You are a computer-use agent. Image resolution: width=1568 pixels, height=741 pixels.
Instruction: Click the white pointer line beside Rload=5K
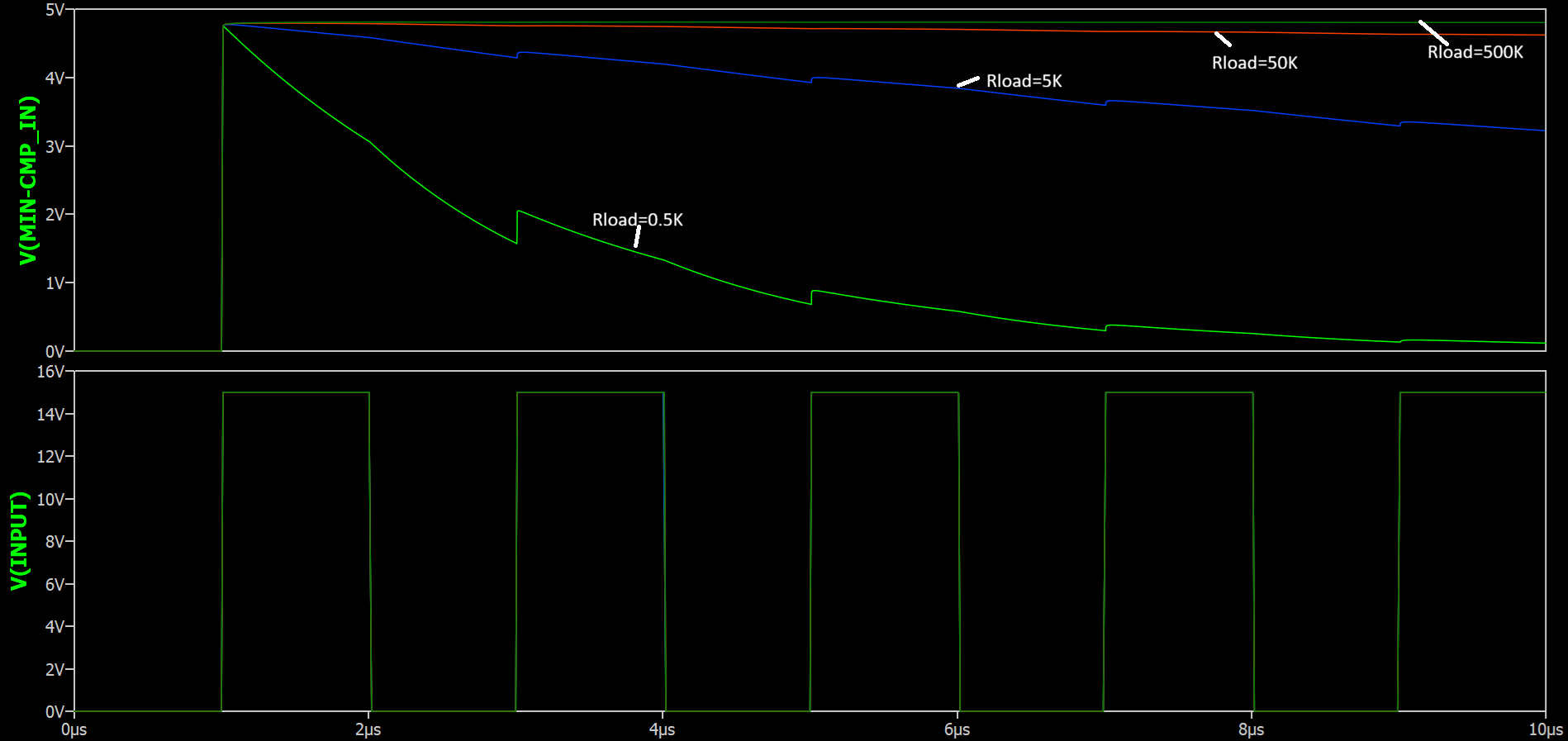tap(967, 82)
